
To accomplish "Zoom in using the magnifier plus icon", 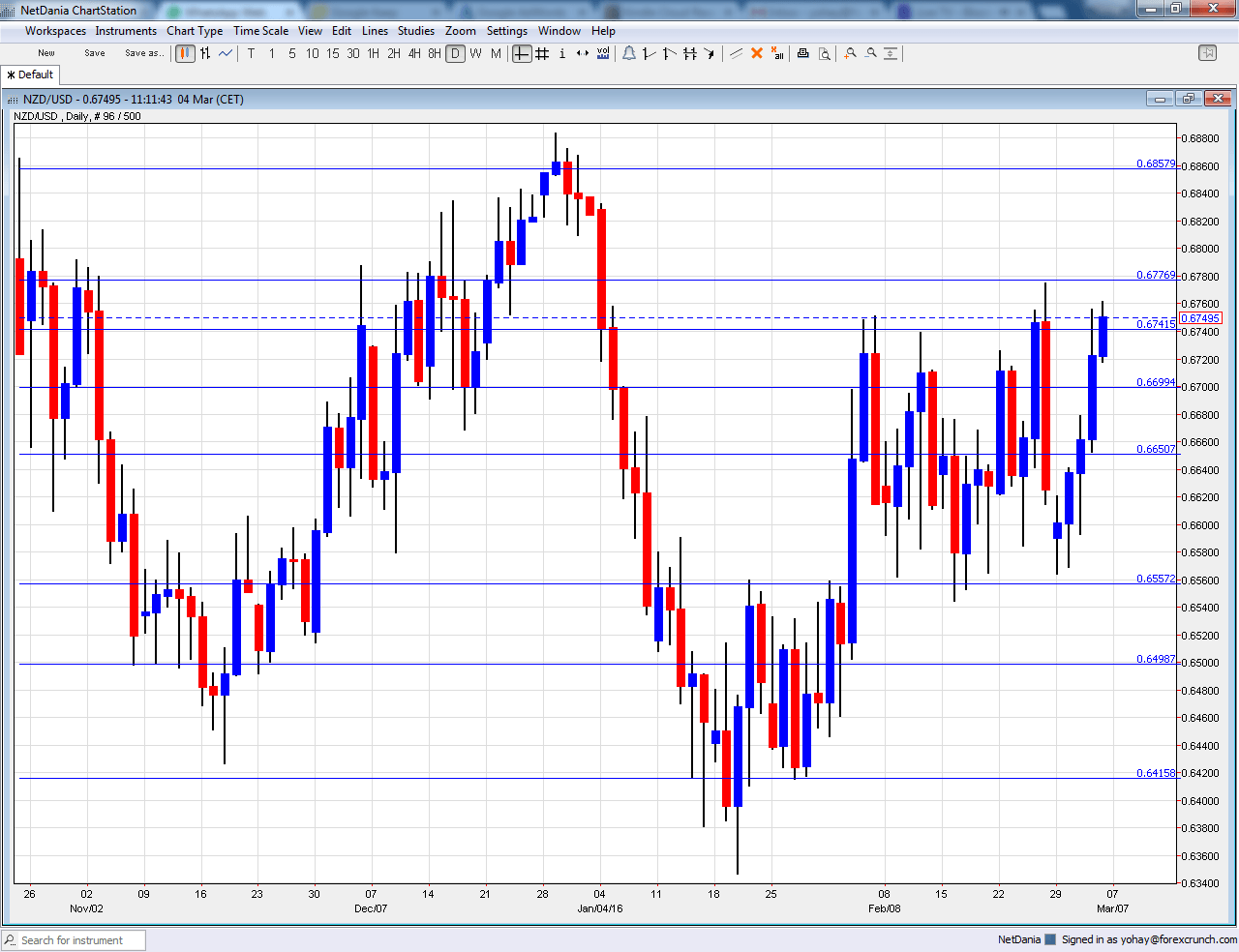I will click(850, 53).
